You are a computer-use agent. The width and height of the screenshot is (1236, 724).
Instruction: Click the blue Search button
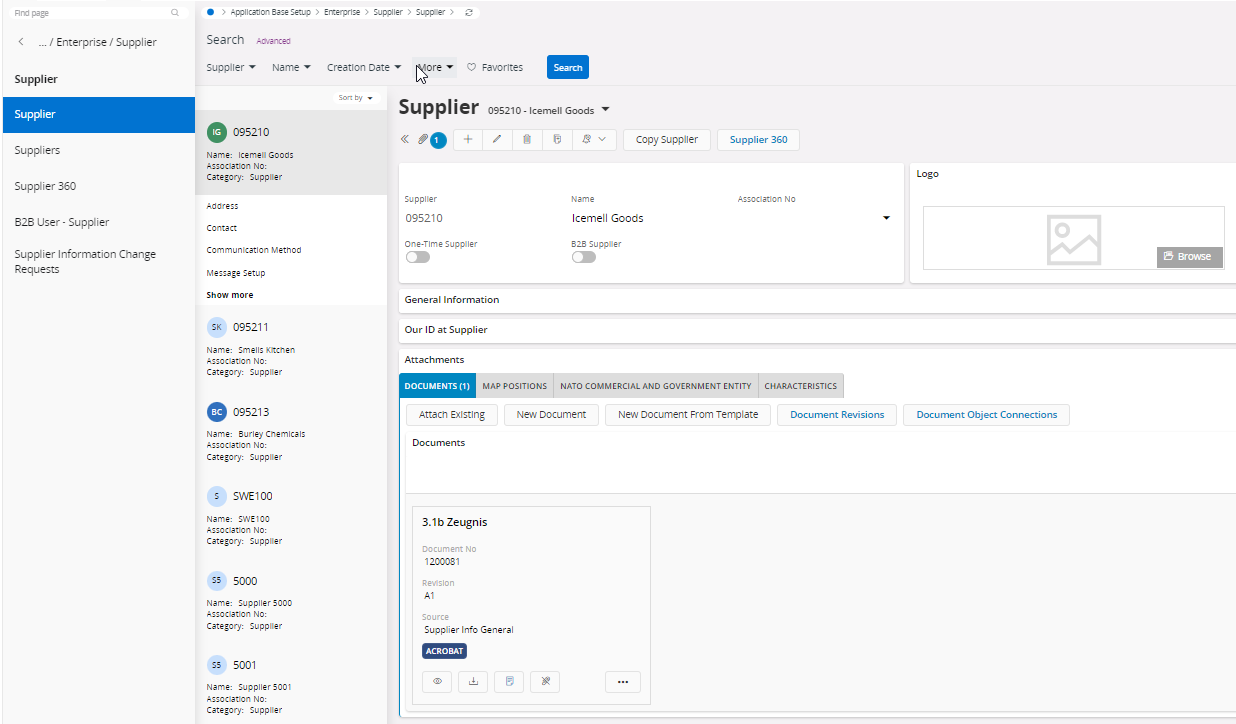pyautogui.click(x=567, y=68)
